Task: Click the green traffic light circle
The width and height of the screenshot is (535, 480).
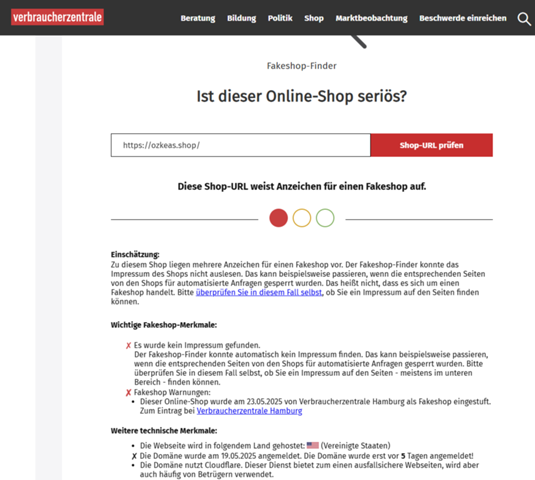Action: pos(325,218)
